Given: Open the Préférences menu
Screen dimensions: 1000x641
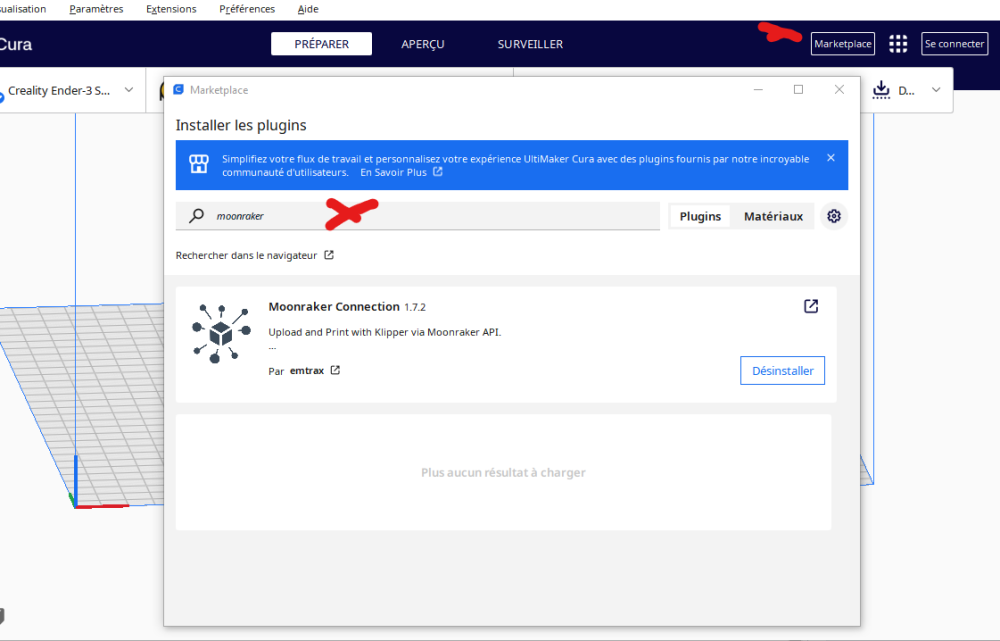Looking at the screenshot, I should (247, 9).
